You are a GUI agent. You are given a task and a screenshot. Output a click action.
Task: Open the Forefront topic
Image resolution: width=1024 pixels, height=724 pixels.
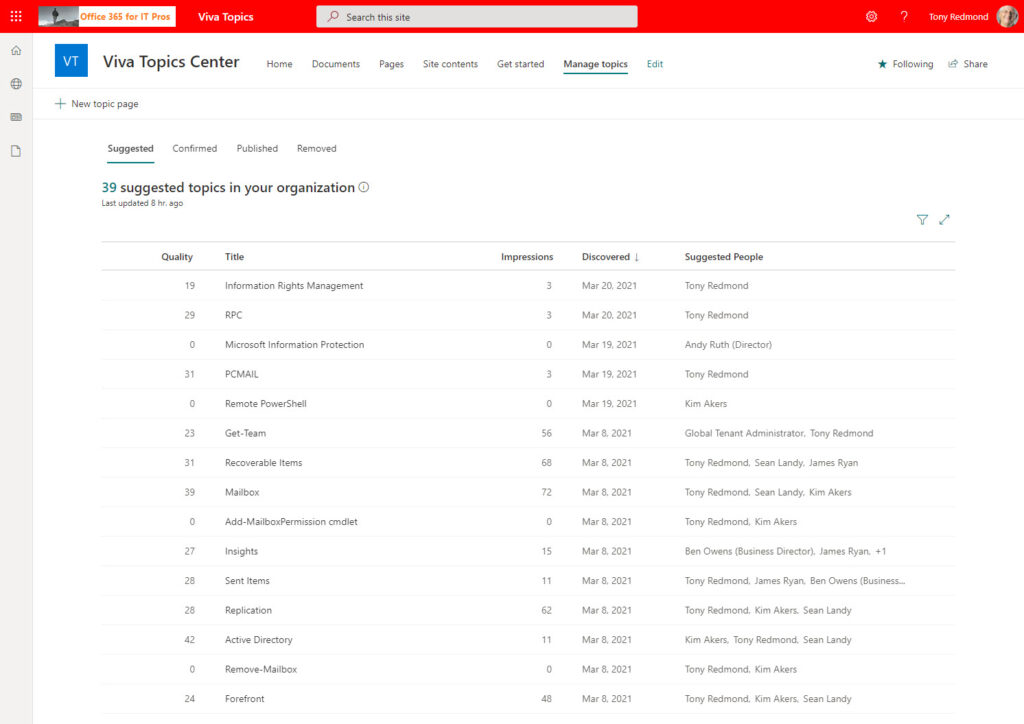point(245,699)
